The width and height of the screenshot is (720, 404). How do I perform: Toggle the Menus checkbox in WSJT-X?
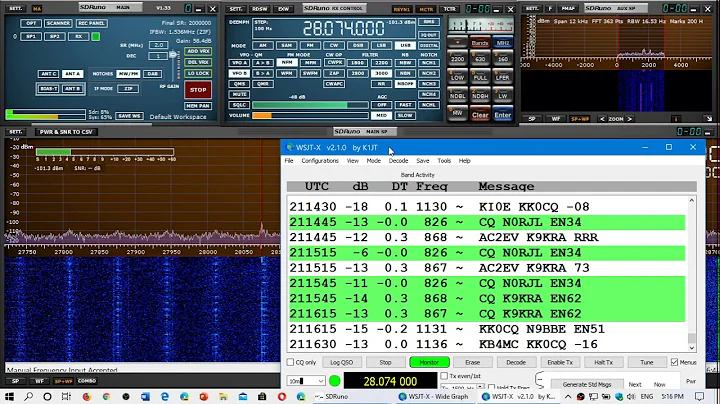674,362
